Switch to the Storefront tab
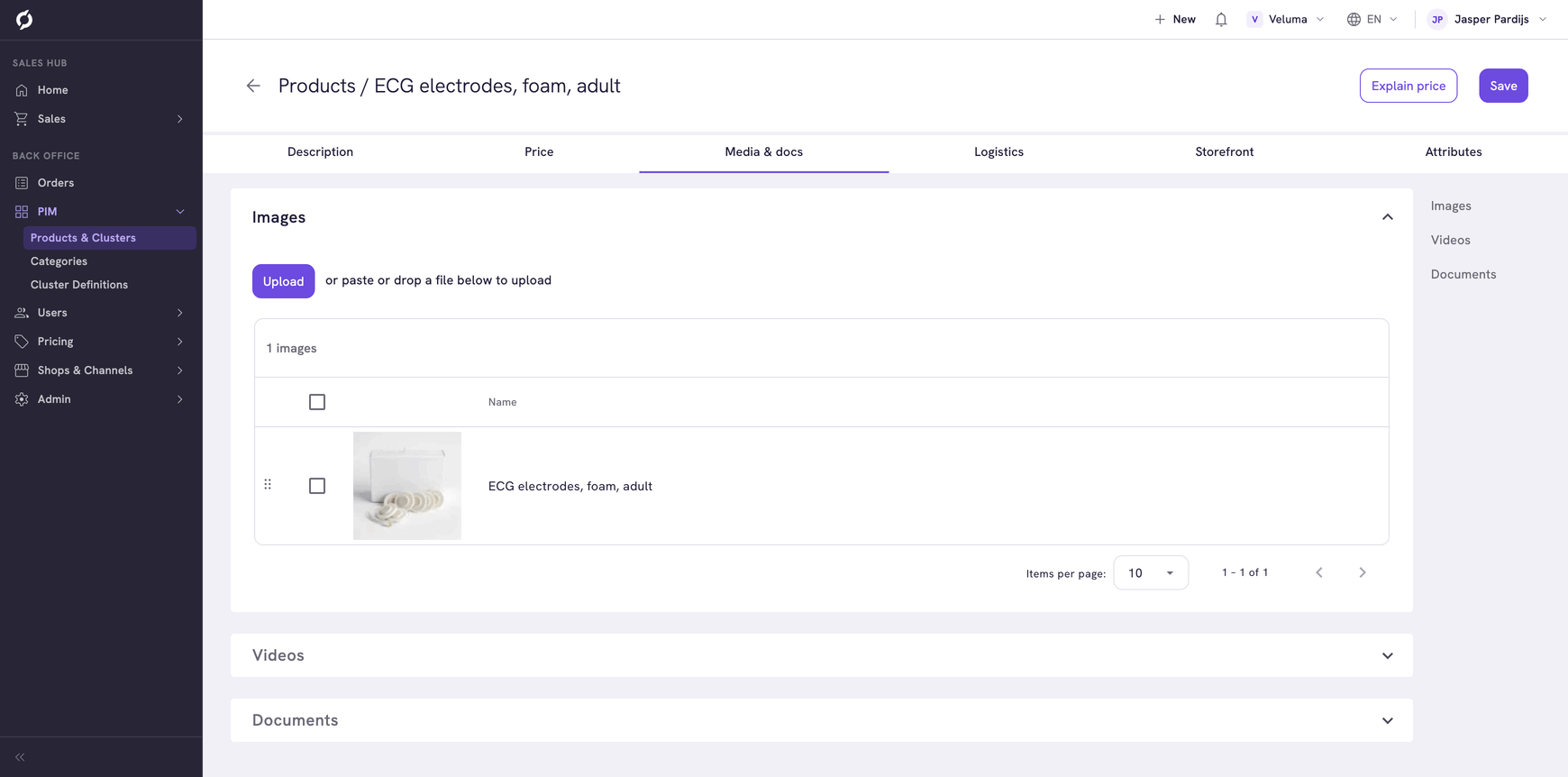Image resolution: width=1568 pixels, height=777 pixels. coord(1224,151)
